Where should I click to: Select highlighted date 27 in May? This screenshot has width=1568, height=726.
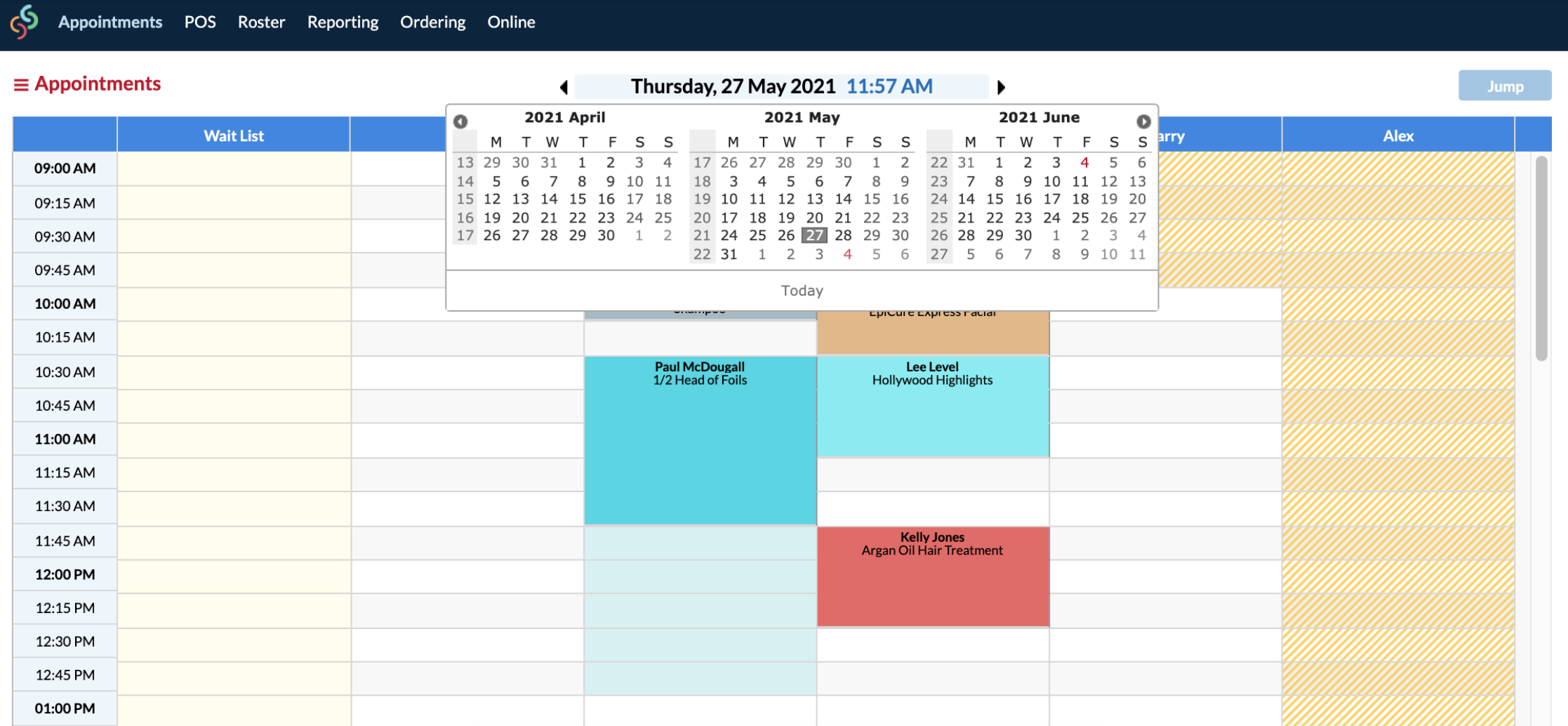(x=814, y=236)
